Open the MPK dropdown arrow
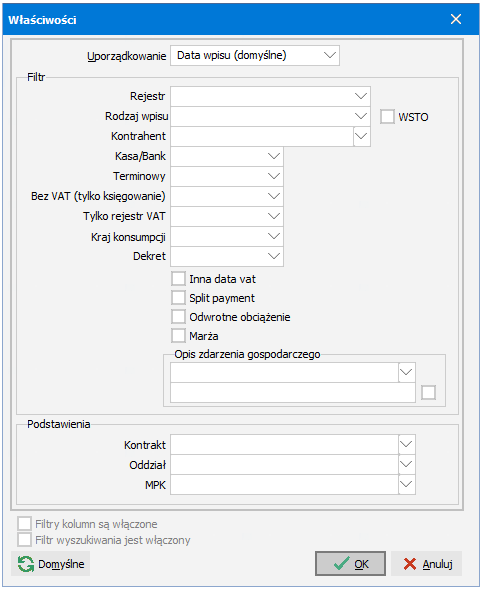 (406, 484)
